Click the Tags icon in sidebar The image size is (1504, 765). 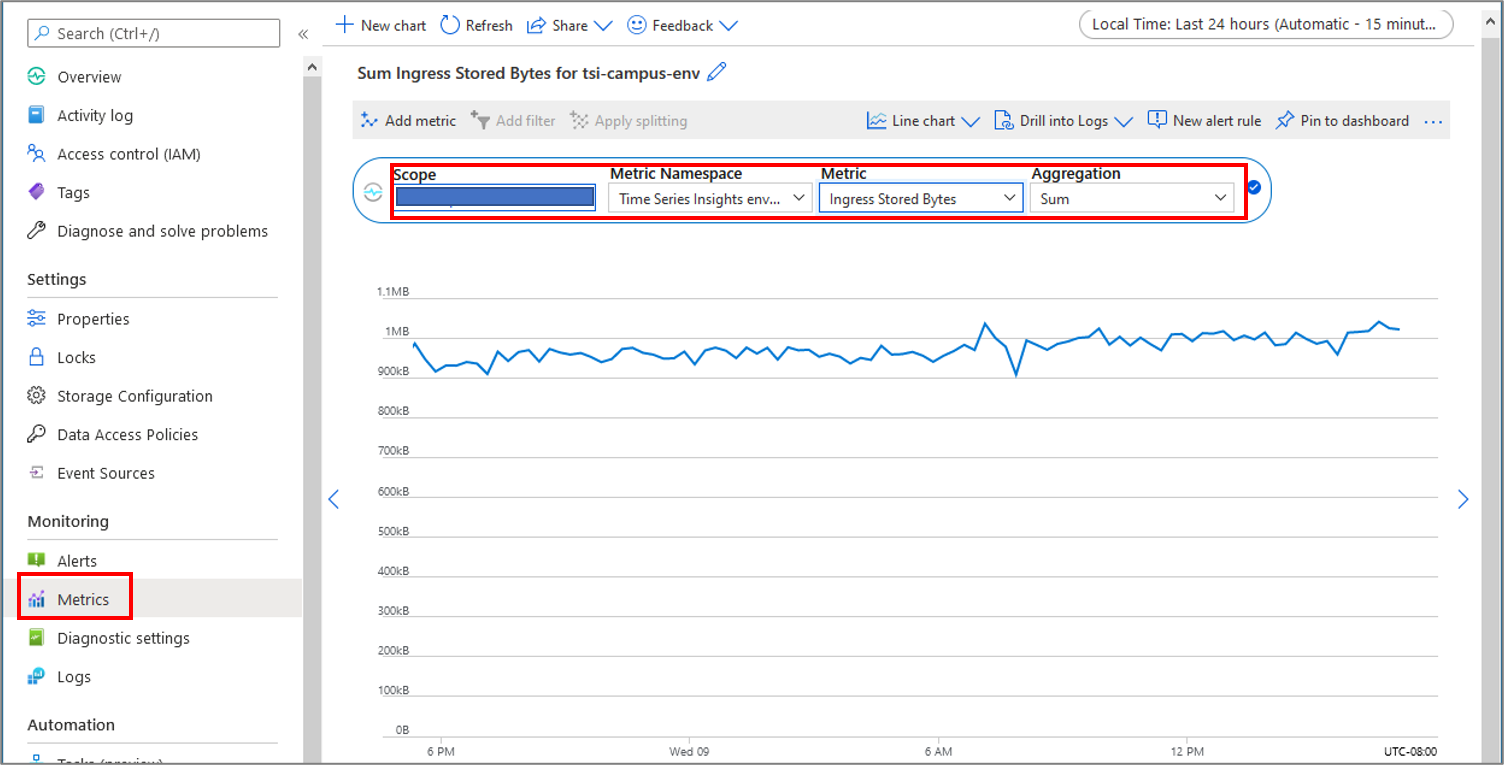tap(37, 192)
